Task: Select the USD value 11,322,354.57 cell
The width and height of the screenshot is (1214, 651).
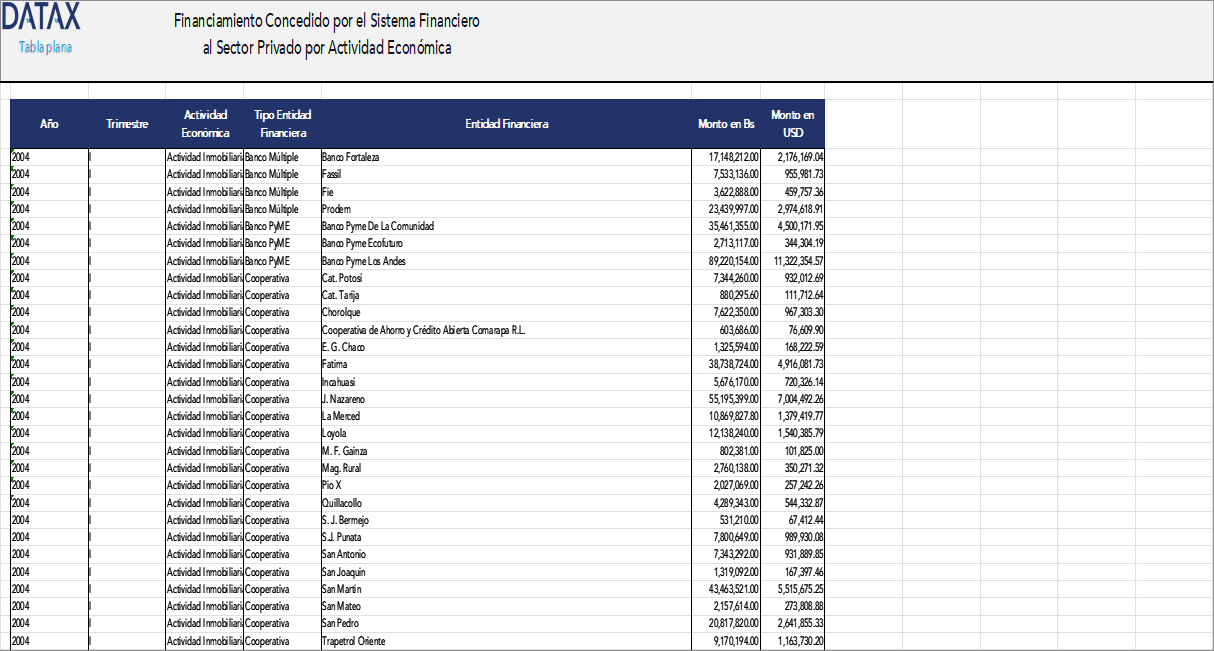Action: [x=792, y=261]
